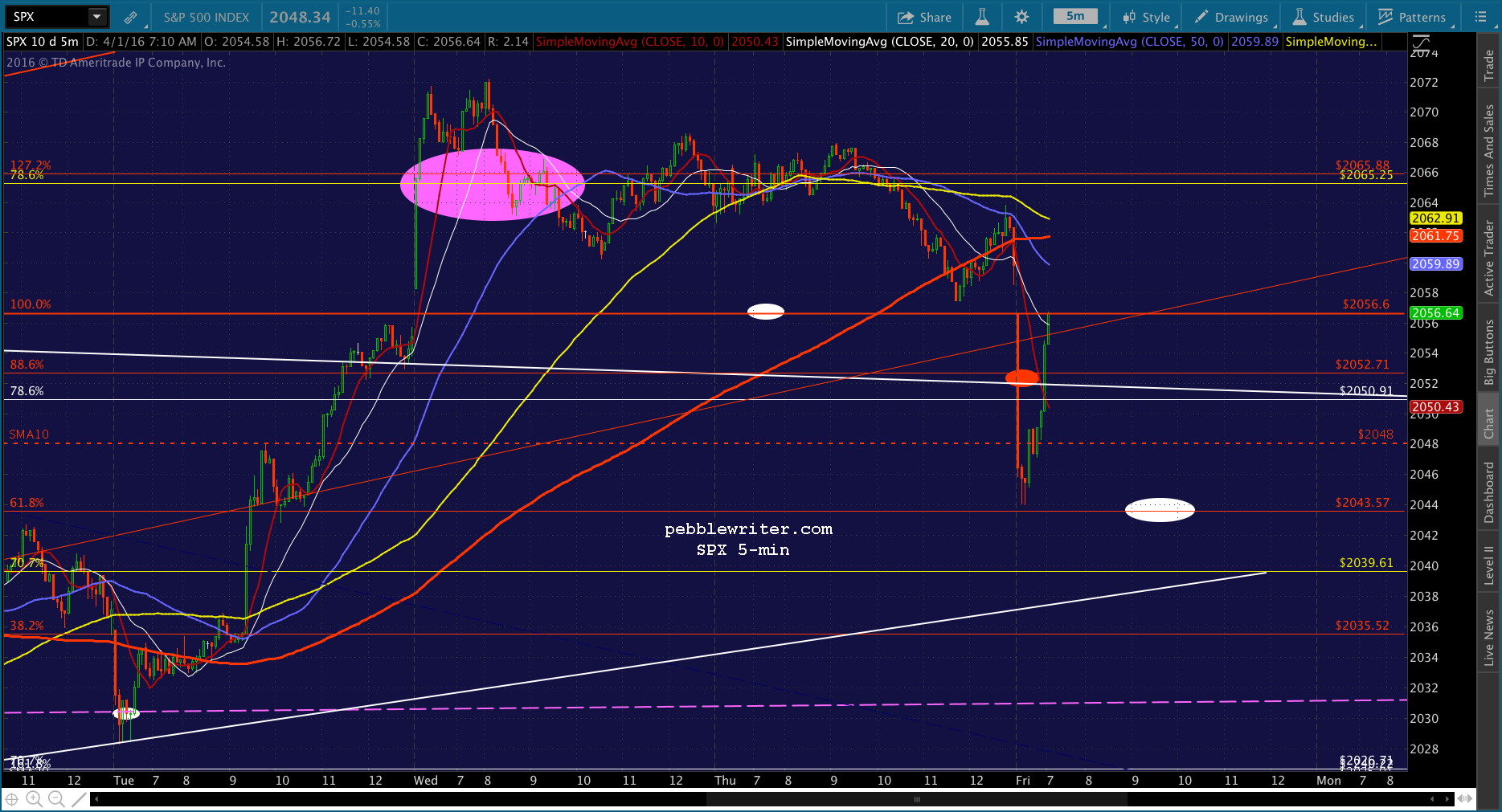Open the Trade side tab

1489,64
